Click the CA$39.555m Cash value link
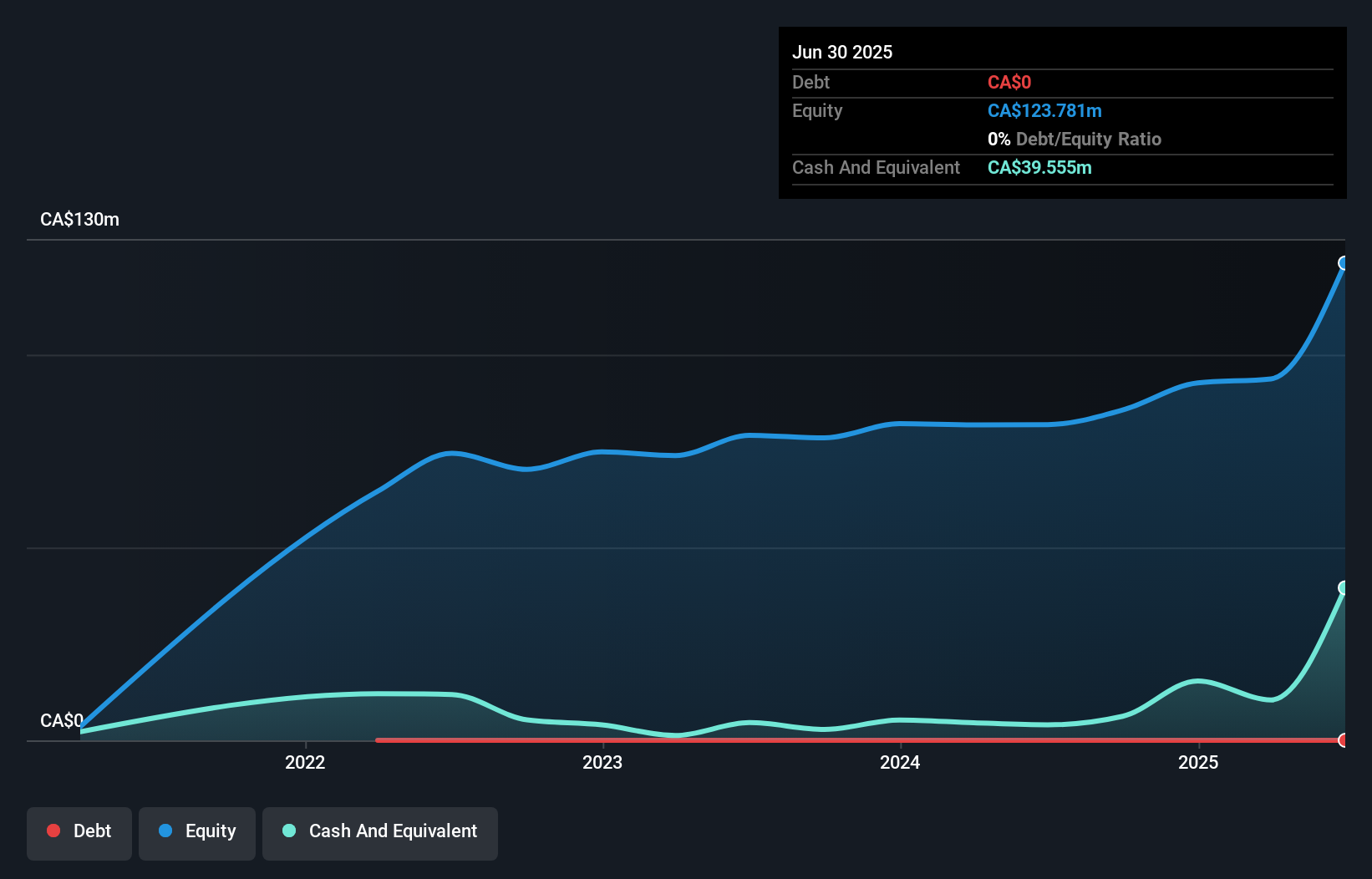This screenshot has height=879, width=1372. click(x=1039, y=168)
